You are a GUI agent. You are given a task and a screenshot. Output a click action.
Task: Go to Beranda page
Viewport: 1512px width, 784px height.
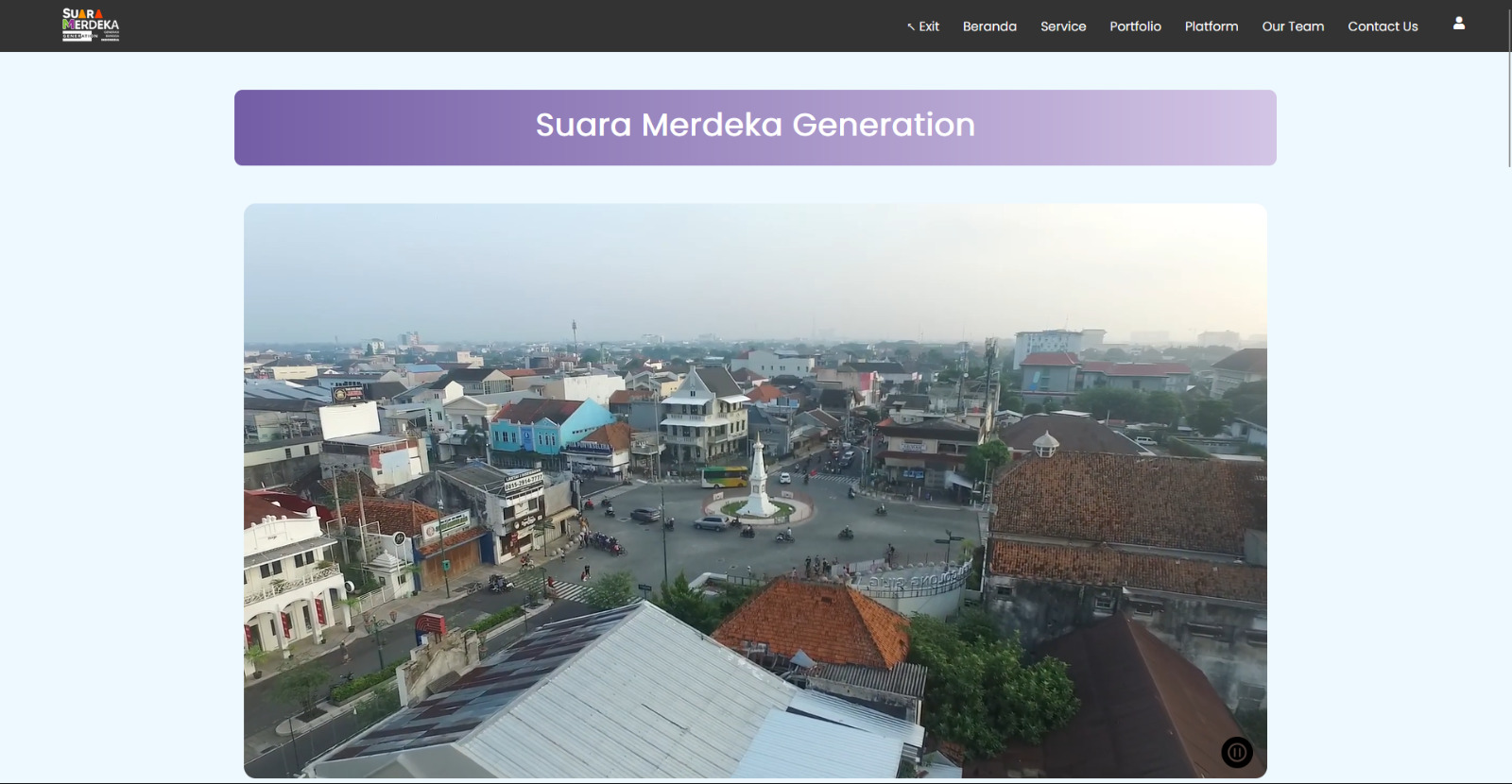(x=989, y=26)
